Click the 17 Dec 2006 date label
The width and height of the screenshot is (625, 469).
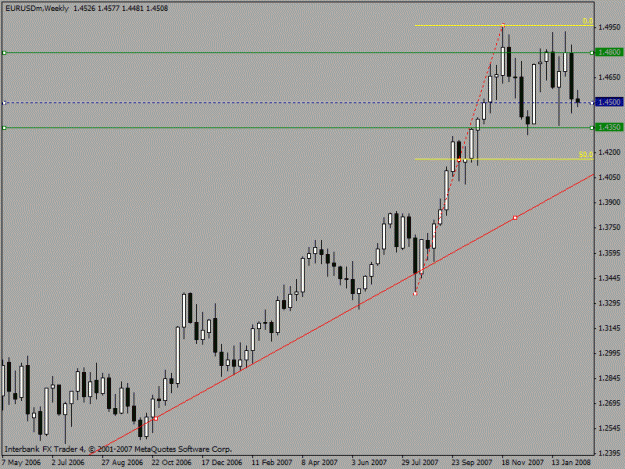point(222,463)
